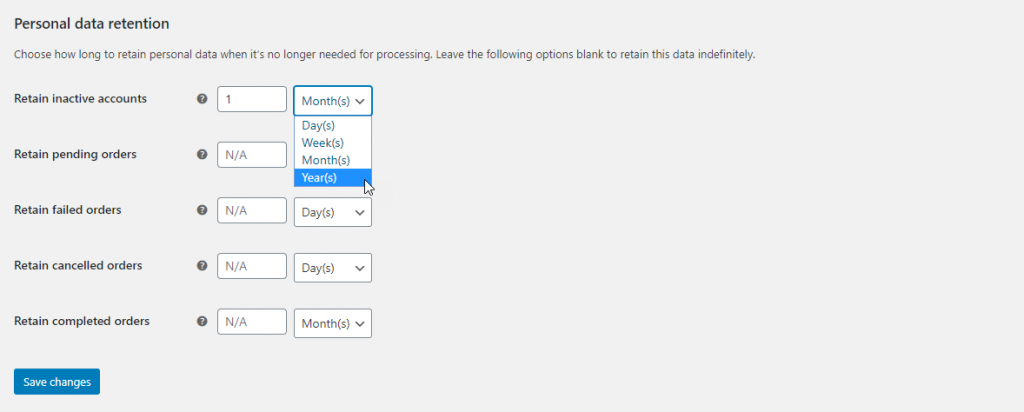Click the Retain cancelled orders N/A field
Screen dimensions: 1024x412
[x=252, y=266]
